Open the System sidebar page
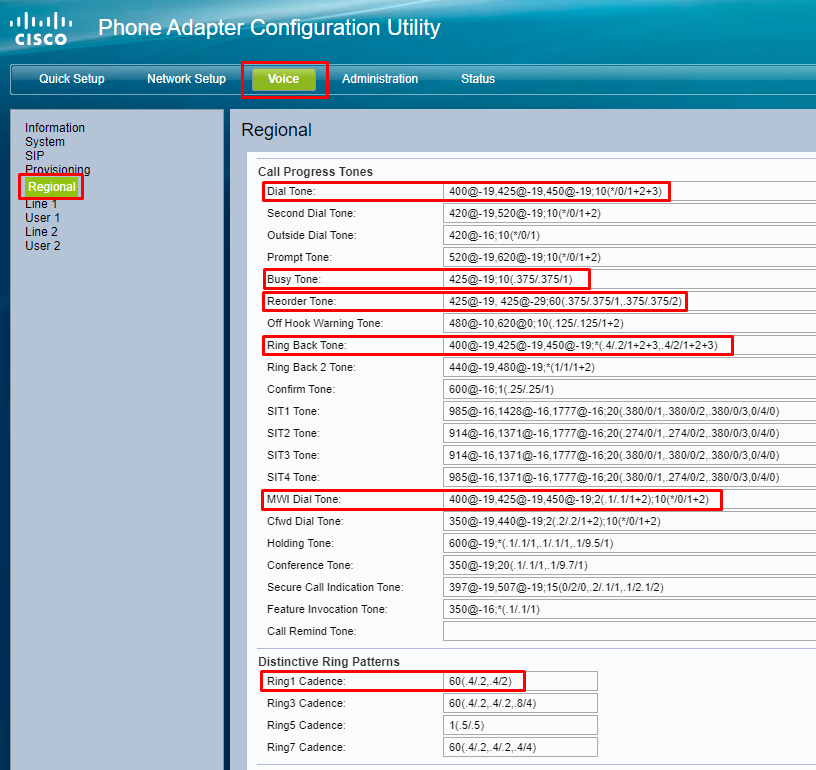The width and height of the screenshot is (816, 770). tap(45, 142)
